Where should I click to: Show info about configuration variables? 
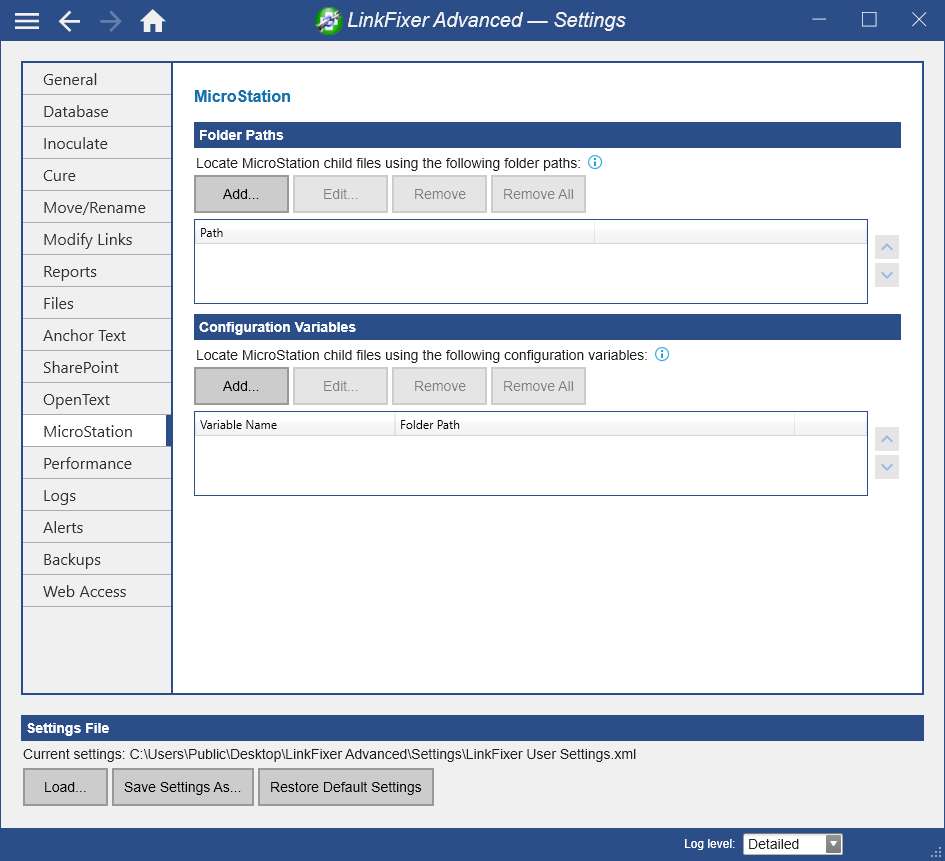pyautogui.click(x=662, y=354)
